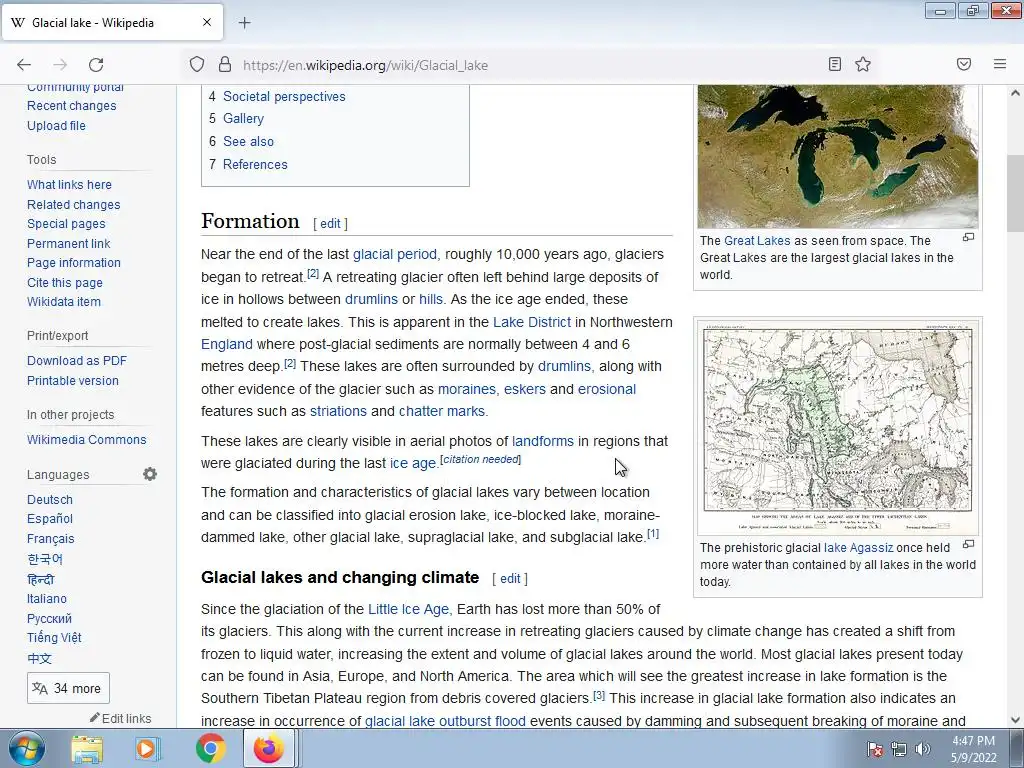Open Action Center flag tray icon
Image resolution: width=1024 pixels, height=768 pixels.
click(875, 749)
